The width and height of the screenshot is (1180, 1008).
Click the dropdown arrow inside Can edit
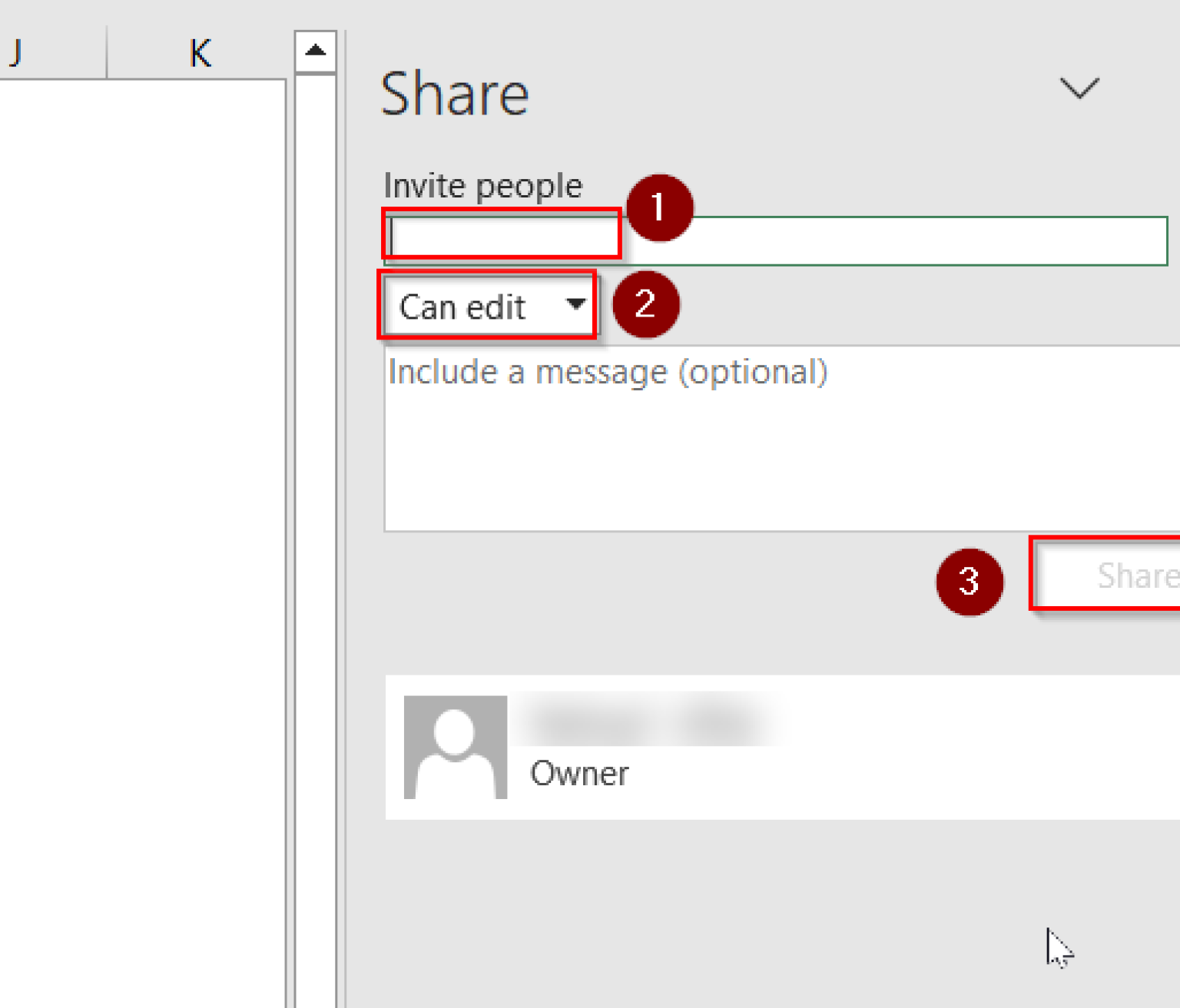[575, 305]
